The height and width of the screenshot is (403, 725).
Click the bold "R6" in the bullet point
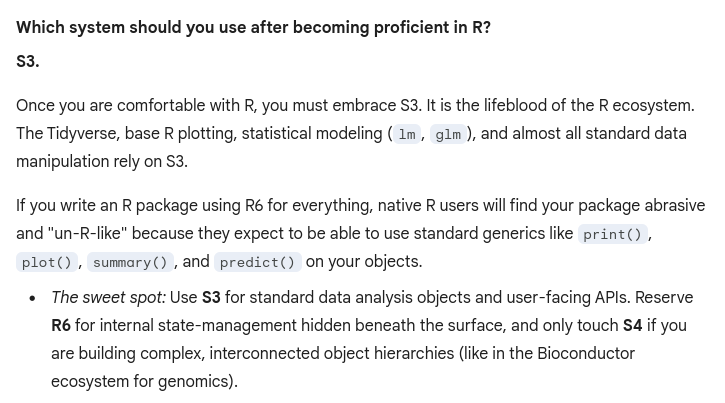coord(61,325)
